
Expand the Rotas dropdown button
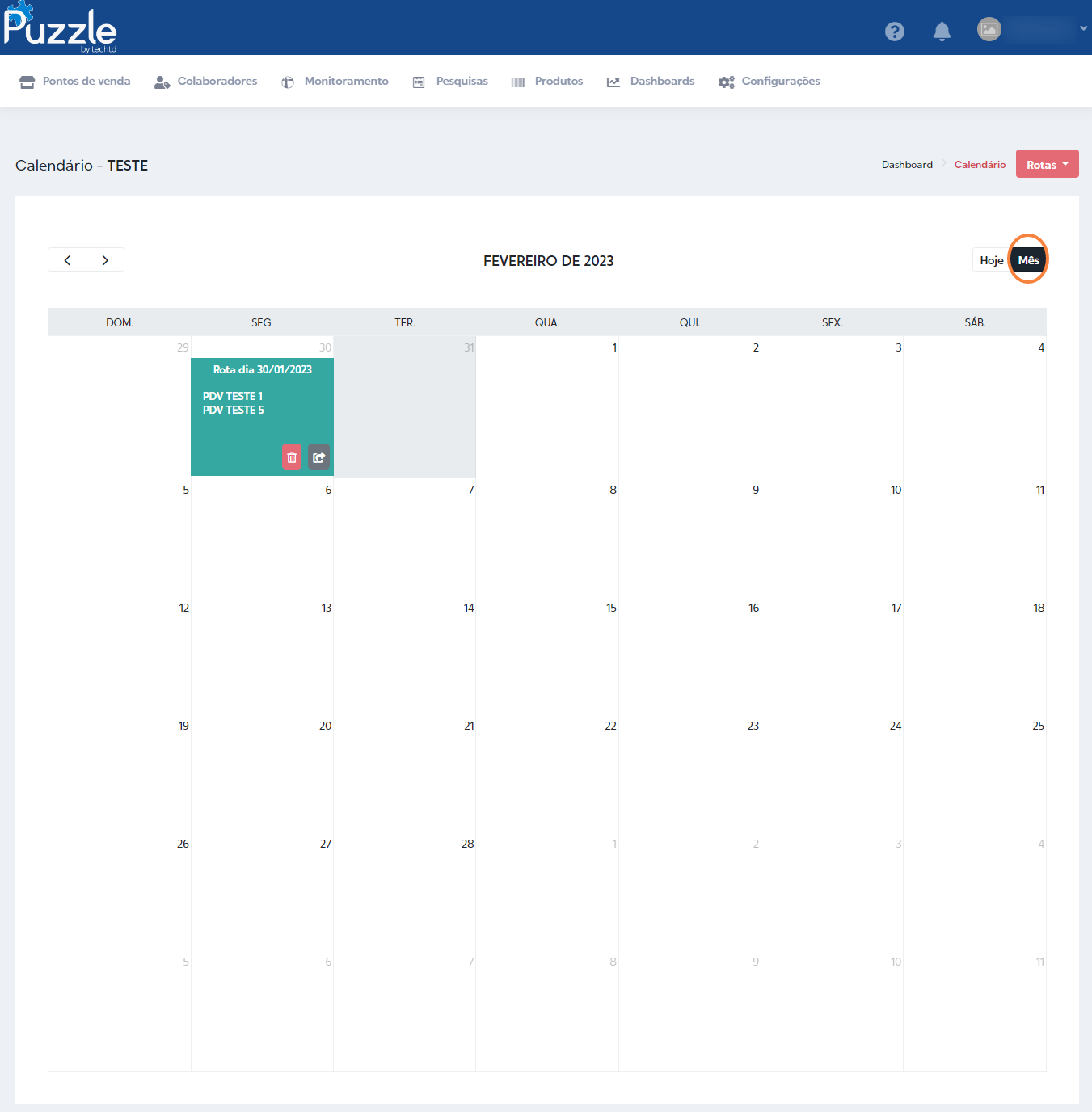pos(1048,164)
